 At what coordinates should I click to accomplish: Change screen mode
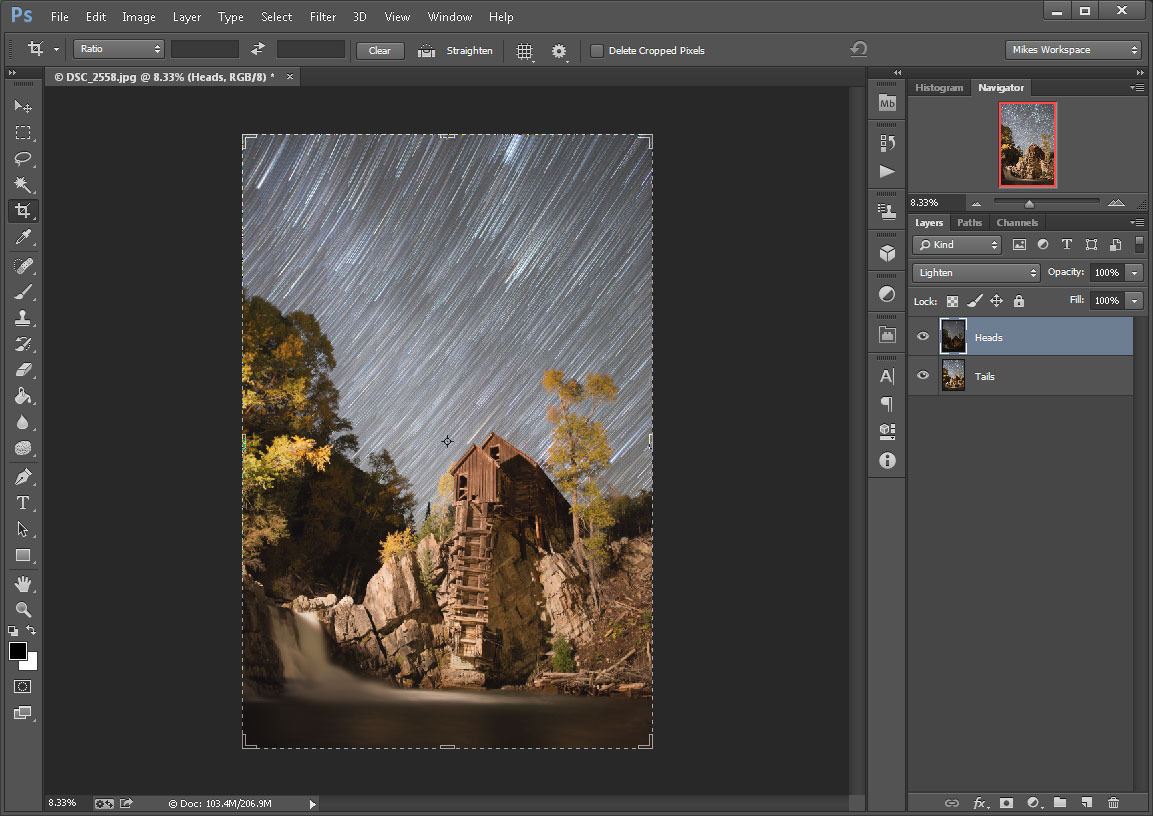coord(23,713)
